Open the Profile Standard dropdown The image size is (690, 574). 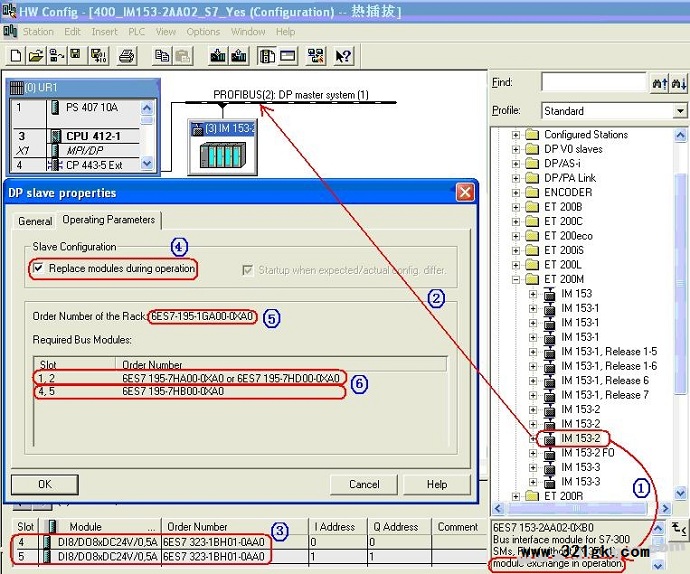(x=680, y=111)
